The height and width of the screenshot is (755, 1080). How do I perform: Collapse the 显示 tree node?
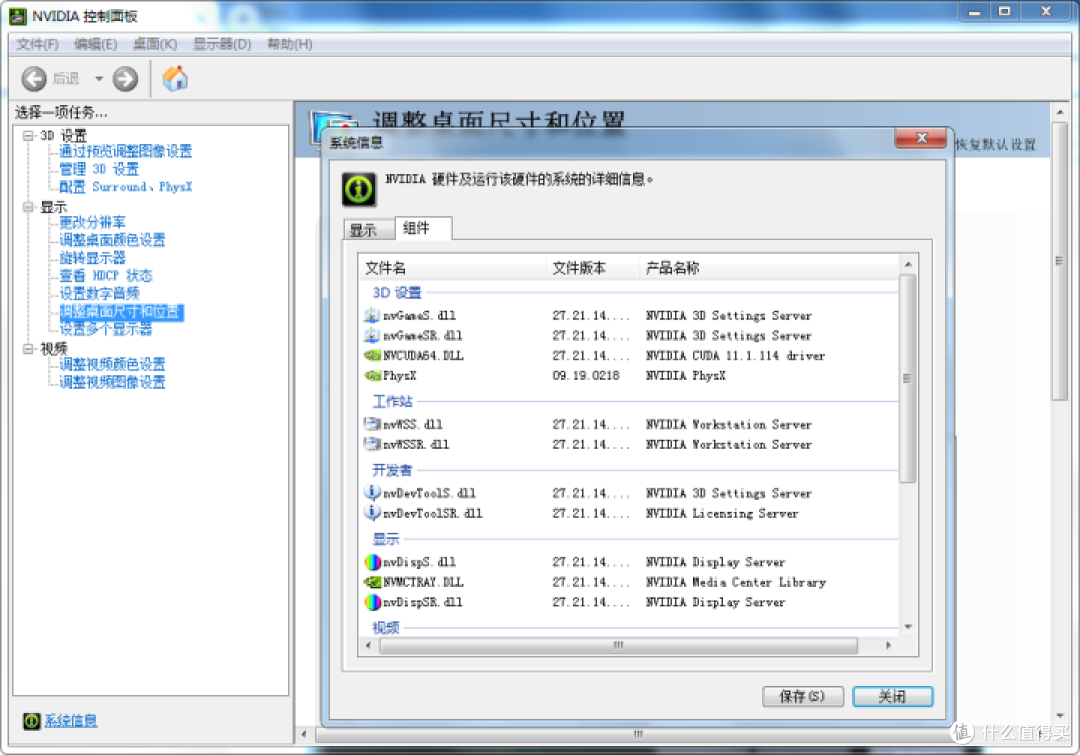pos(28,207)
